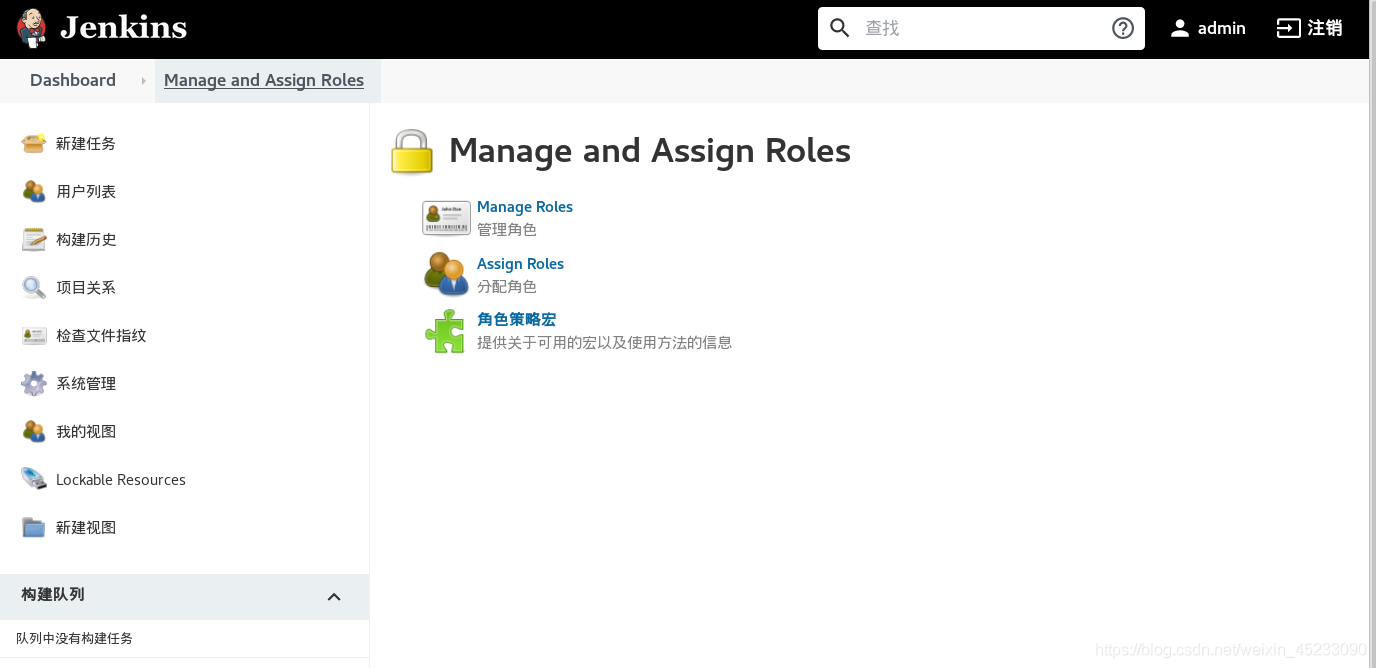Click the search magnifier icon in header
This screenshot has height=668, width=1376.
[x=840, y=28]
